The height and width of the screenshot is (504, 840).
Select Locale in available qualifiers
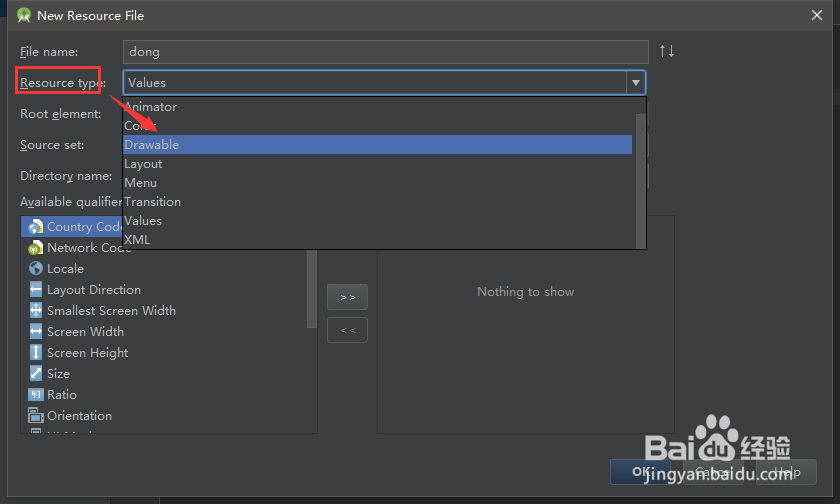[x=65, y=268]
